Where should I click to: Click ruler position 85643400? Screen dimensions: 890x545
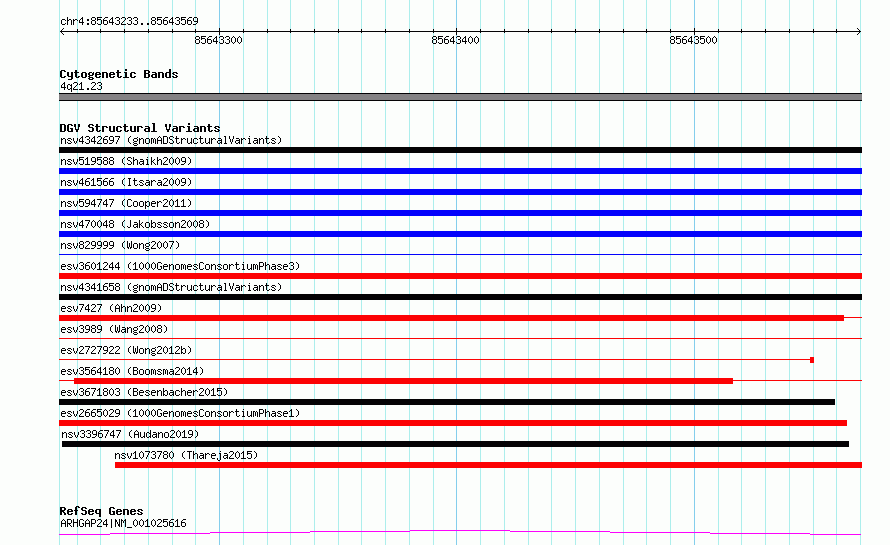tap(455, 40)
